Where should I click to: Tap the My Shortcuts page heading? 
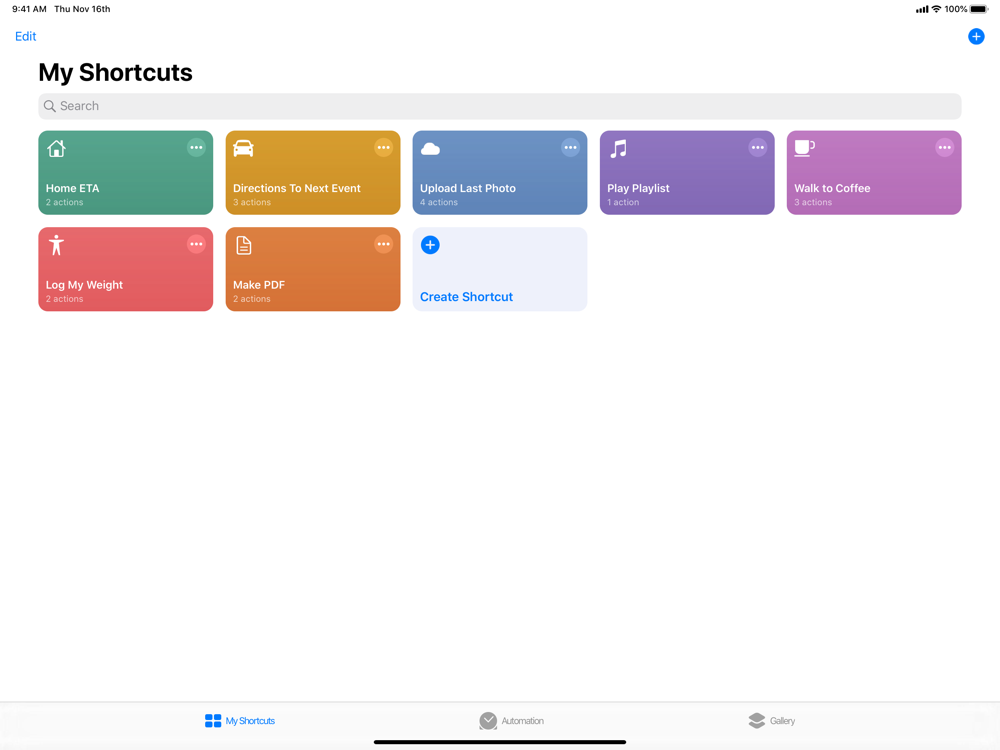pos(115,73)
